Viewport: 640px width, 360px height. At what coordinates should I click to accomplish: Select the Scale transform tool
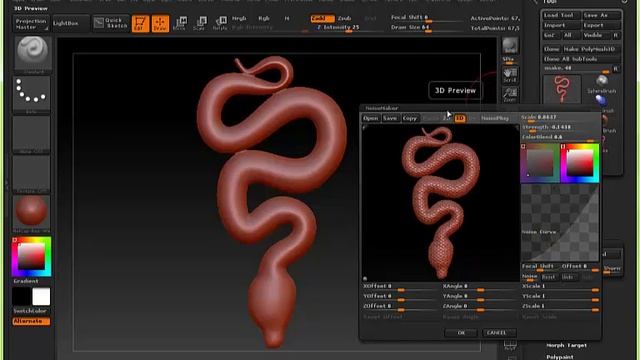click(200, 23)
